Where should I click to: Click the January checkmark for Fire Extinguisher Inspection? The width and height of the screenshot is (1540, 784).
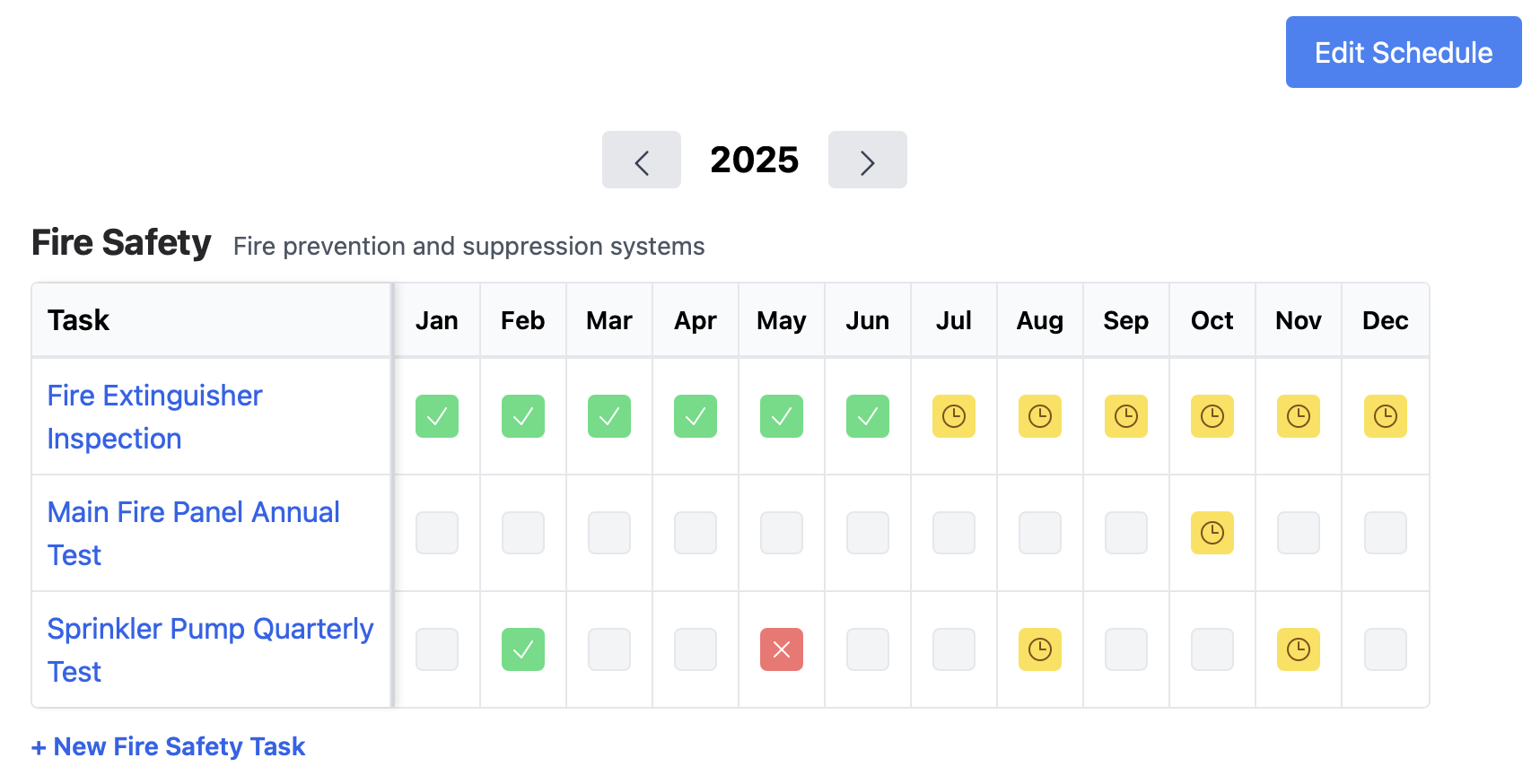(437, 416)
